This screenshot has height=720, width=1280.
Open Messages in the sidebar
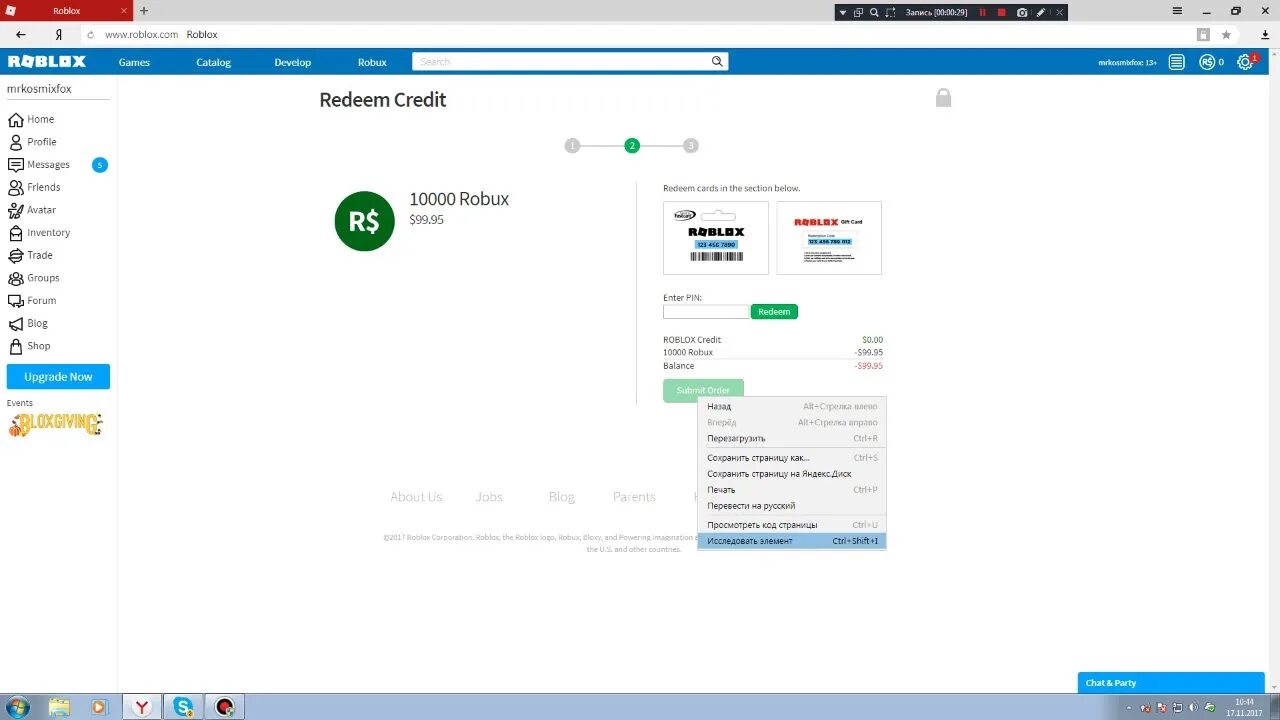(48, 165)
